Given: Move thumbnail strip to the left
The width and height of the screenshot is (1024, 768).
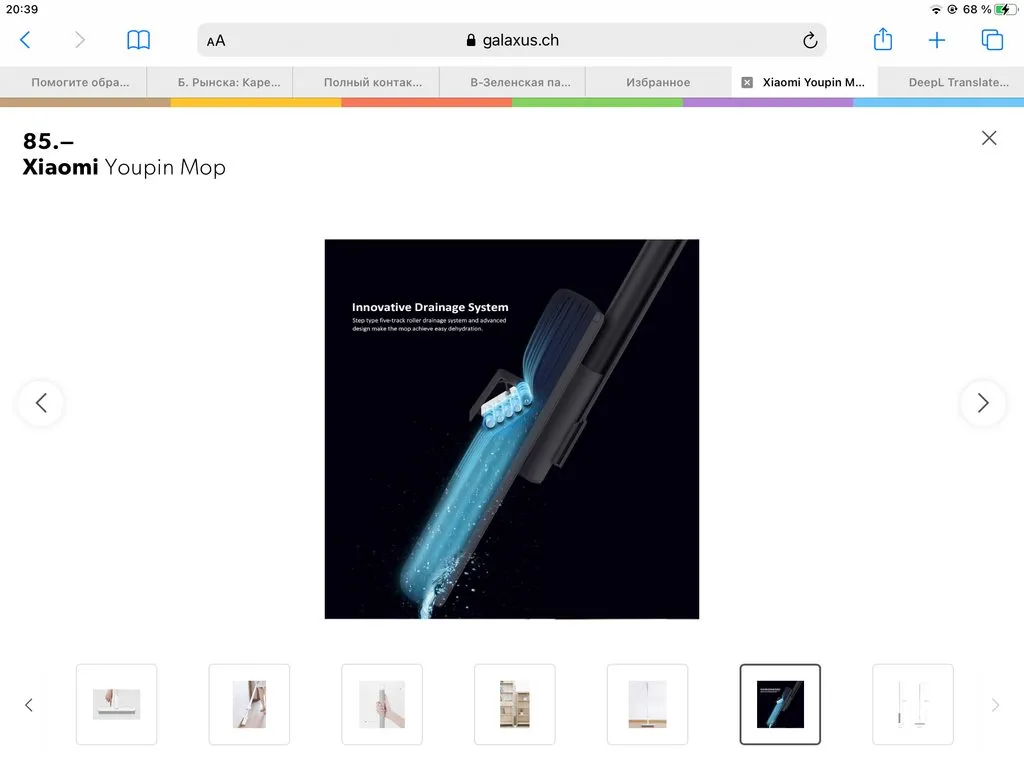Looking at the screenshot, I should (x=29, y=705).
